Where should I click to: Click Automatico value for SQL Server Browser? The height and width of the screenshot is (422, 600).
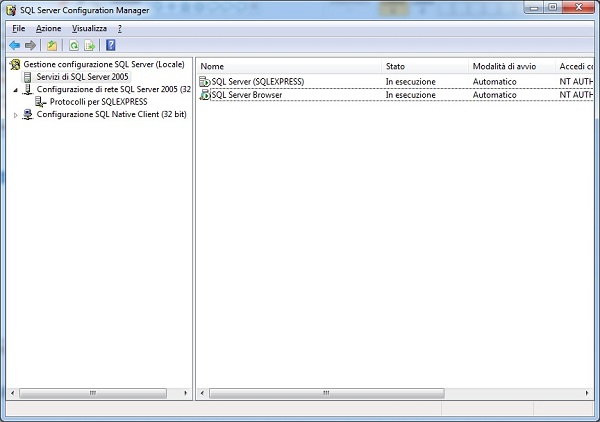[x=494, y=95]
